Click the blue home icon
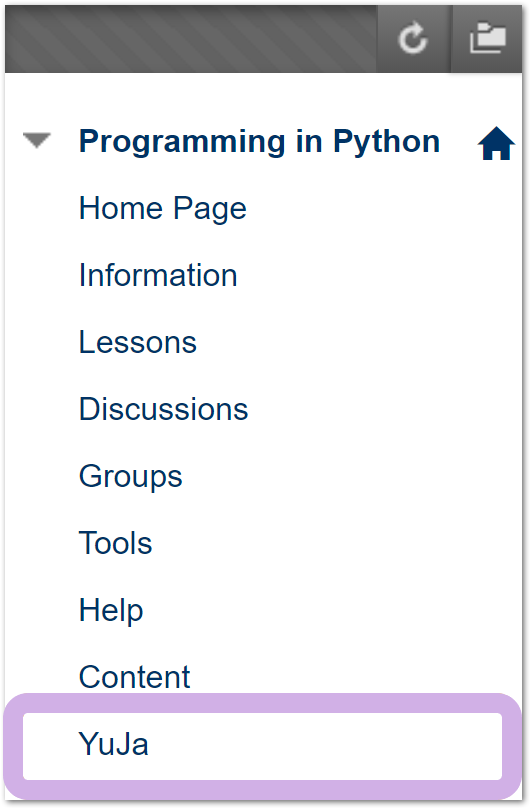 point(496,143)
